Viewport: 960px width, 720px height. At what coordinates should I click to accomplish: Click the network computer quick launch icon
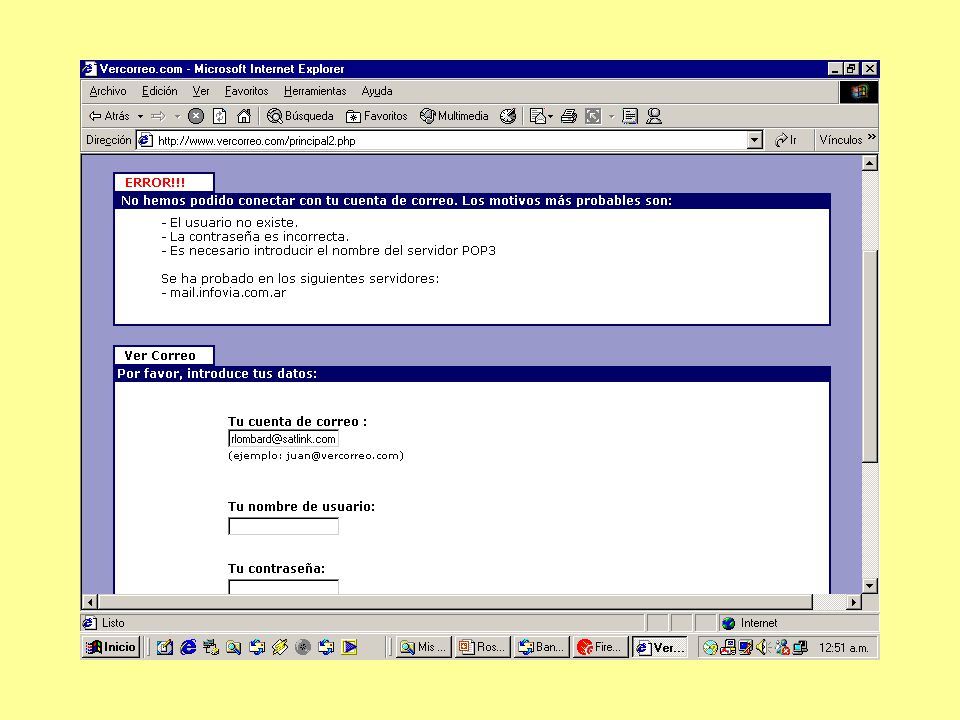[x=211, y=647]
